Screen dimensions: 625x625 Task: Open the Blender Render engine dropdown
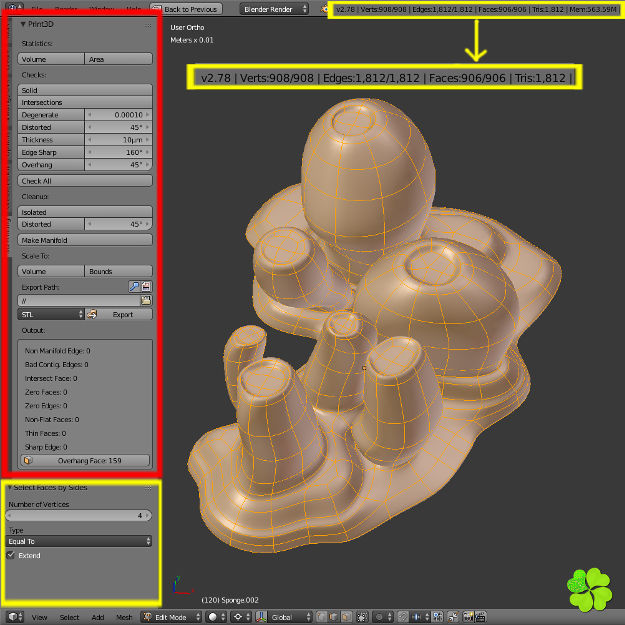pyautogui.click(x=274, y=9)
